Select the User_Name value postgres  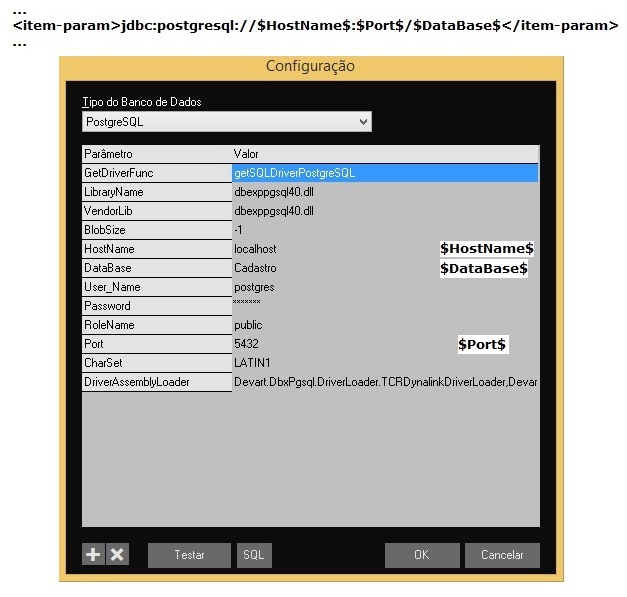tap(254, 287)
